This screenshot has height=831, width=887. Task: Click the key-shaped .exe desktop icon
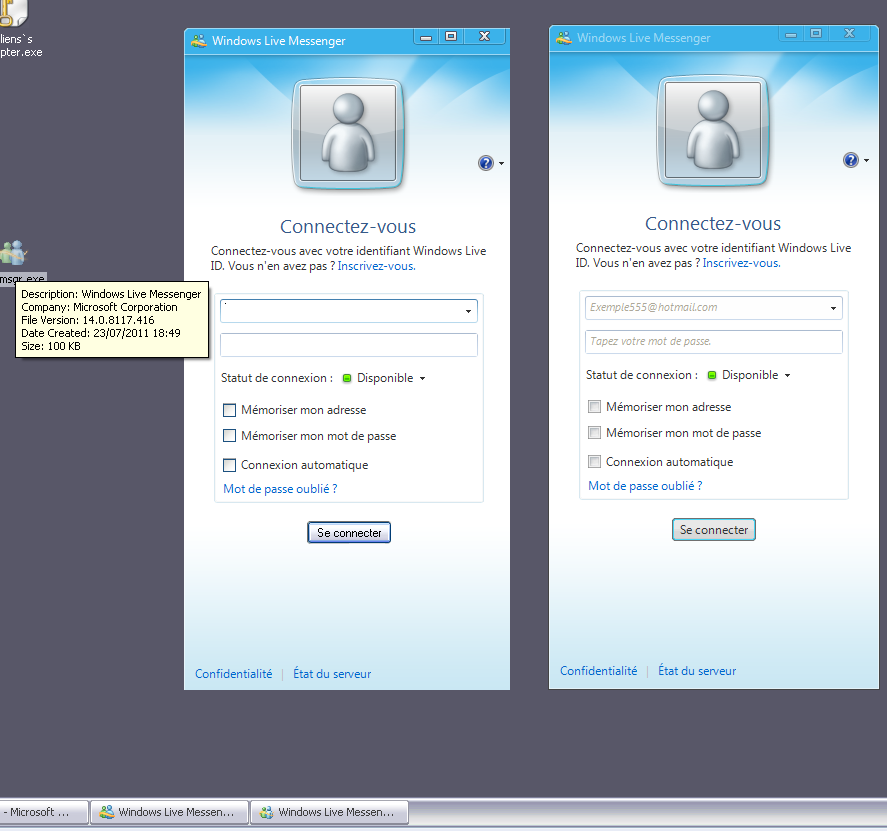coord(12,13)
